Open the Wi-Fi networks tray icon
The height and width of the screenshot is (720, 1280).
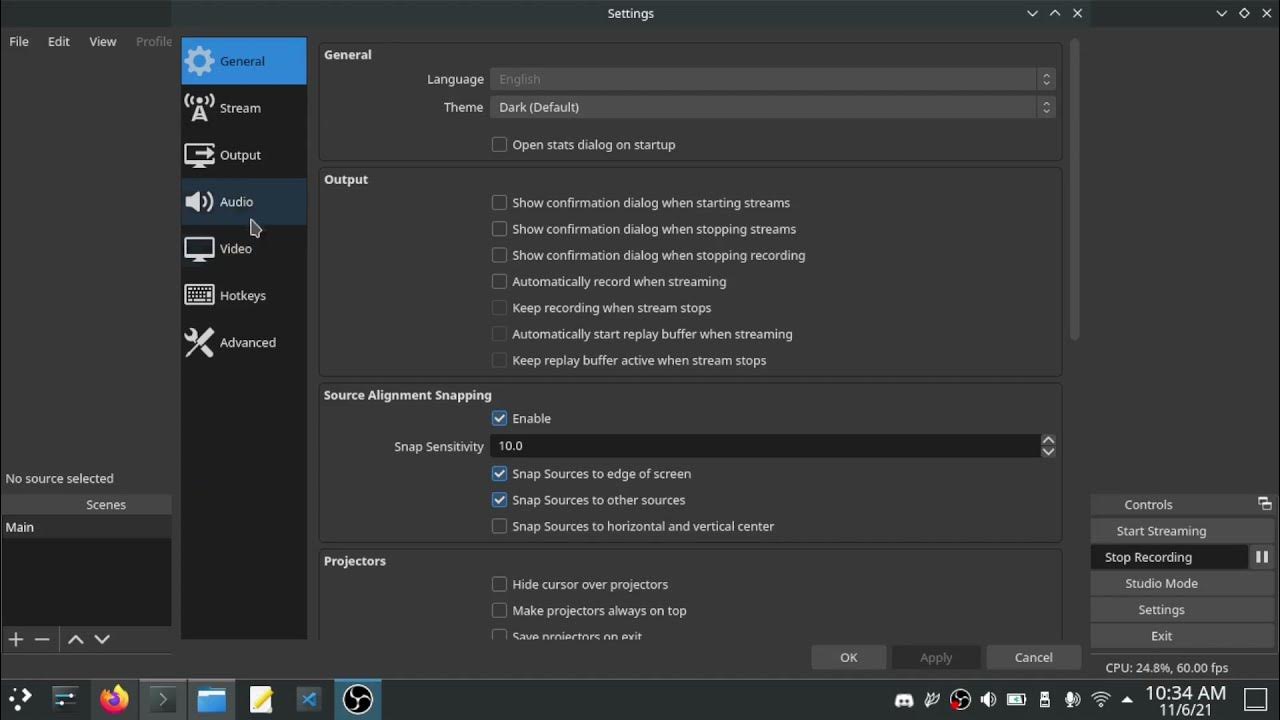(x=1101, y=700)
